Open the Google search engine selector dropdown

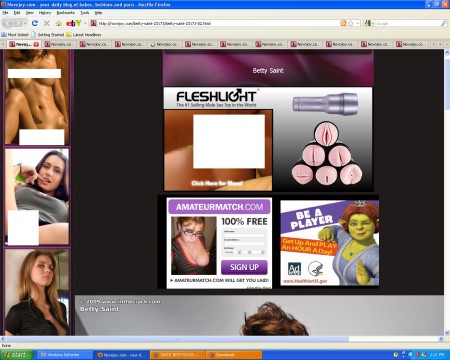[x=368, y=23]
